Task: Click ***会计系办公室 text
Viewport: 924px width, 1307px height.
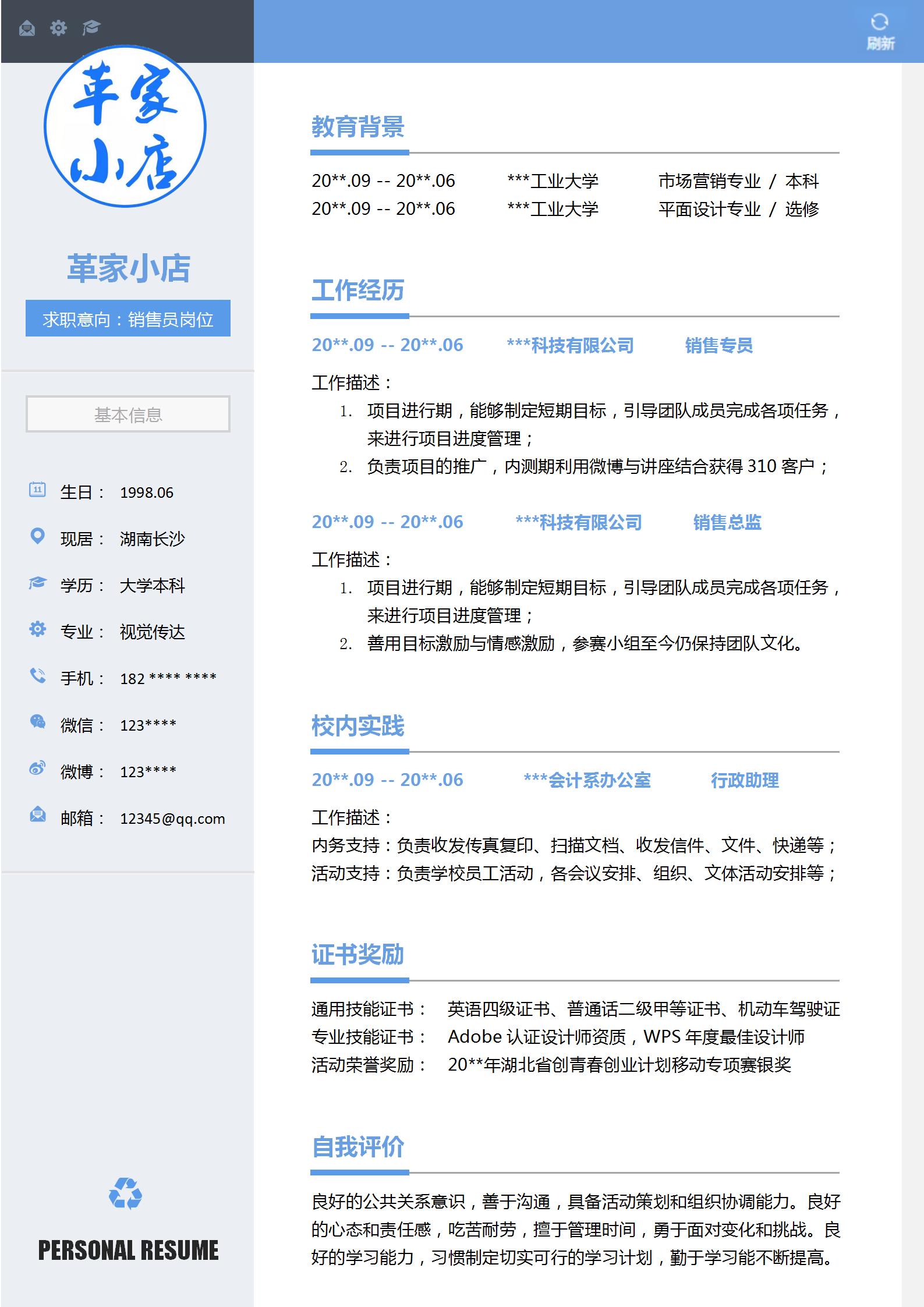Action: pyautogui.click(x=587, y=780)
